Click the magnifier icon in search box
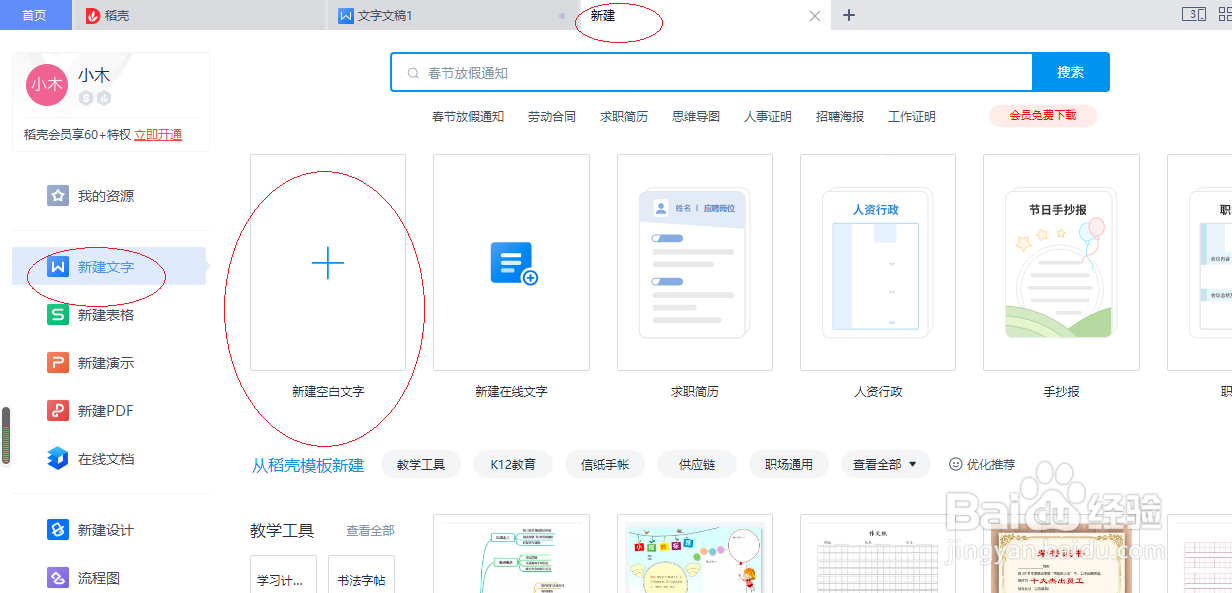 (413, 73)
